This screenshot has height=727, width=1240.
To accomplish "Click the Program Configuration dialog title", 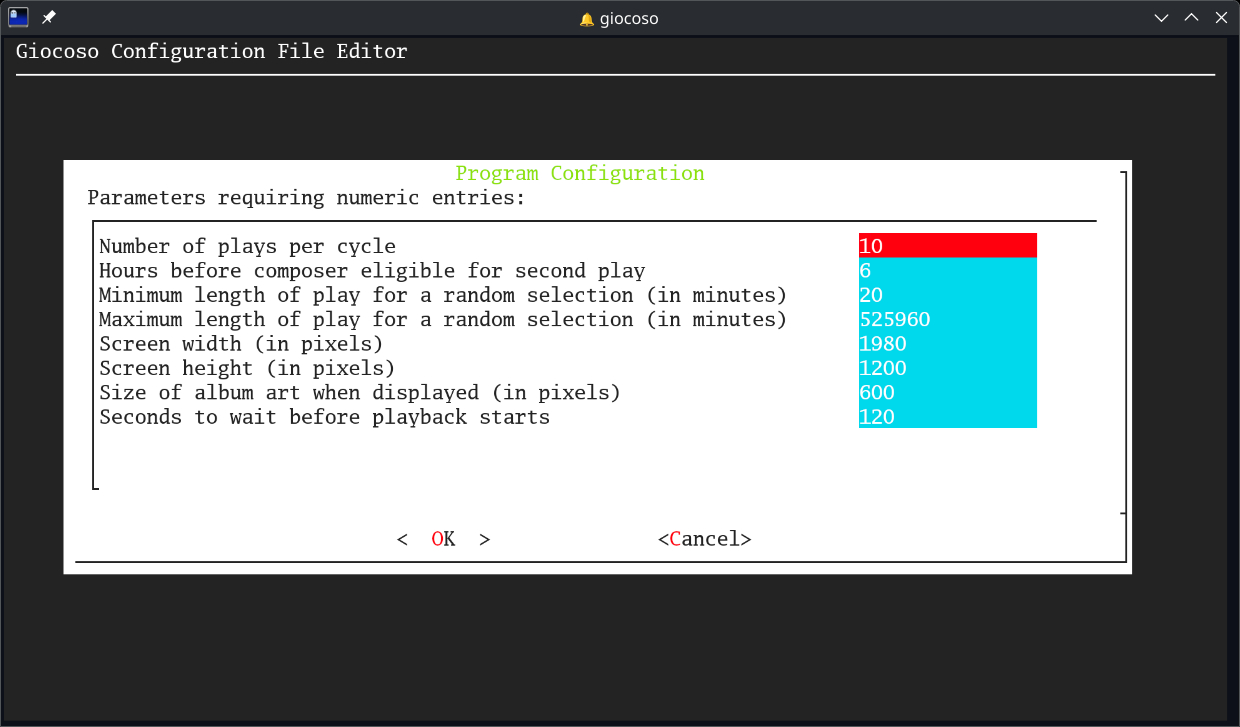I will pyautogui.click(x=579, y=173).
